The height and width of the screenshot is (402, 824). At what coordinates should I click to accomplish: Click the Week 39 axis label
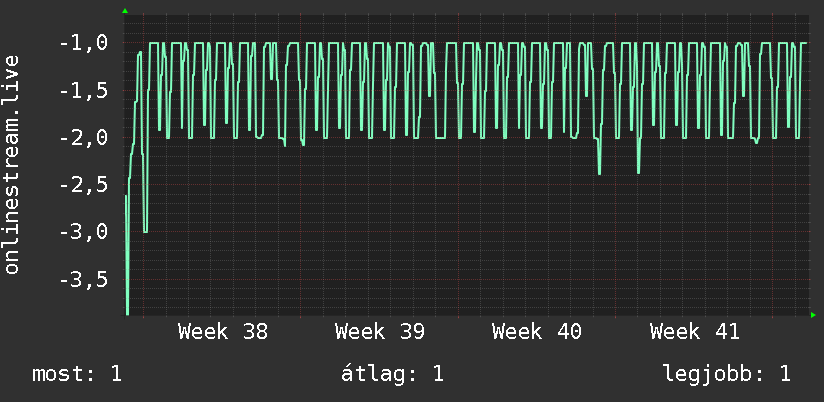[380, 332]
